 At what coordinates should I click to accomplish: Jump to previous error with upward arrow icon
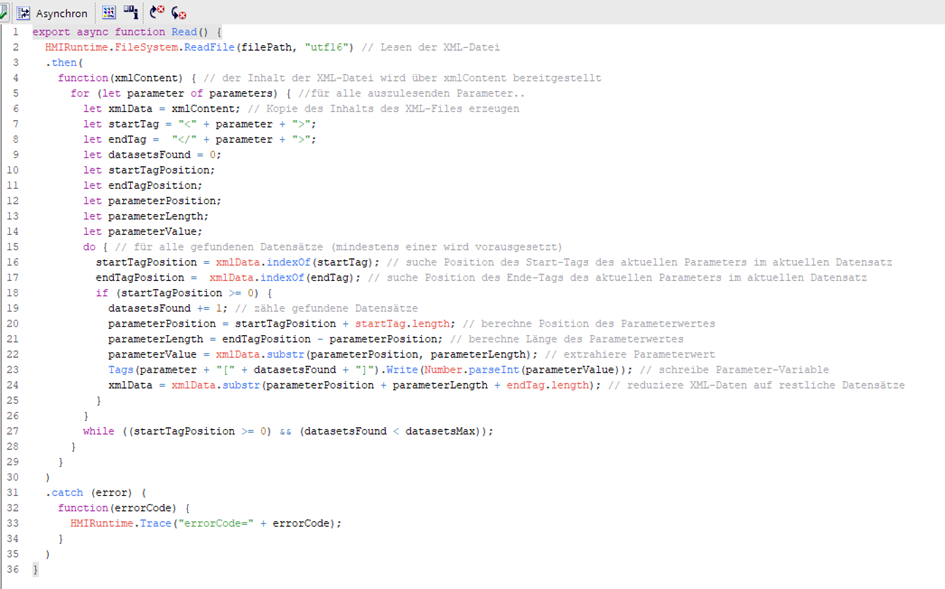pyautogui.click(x=157, y=12)
